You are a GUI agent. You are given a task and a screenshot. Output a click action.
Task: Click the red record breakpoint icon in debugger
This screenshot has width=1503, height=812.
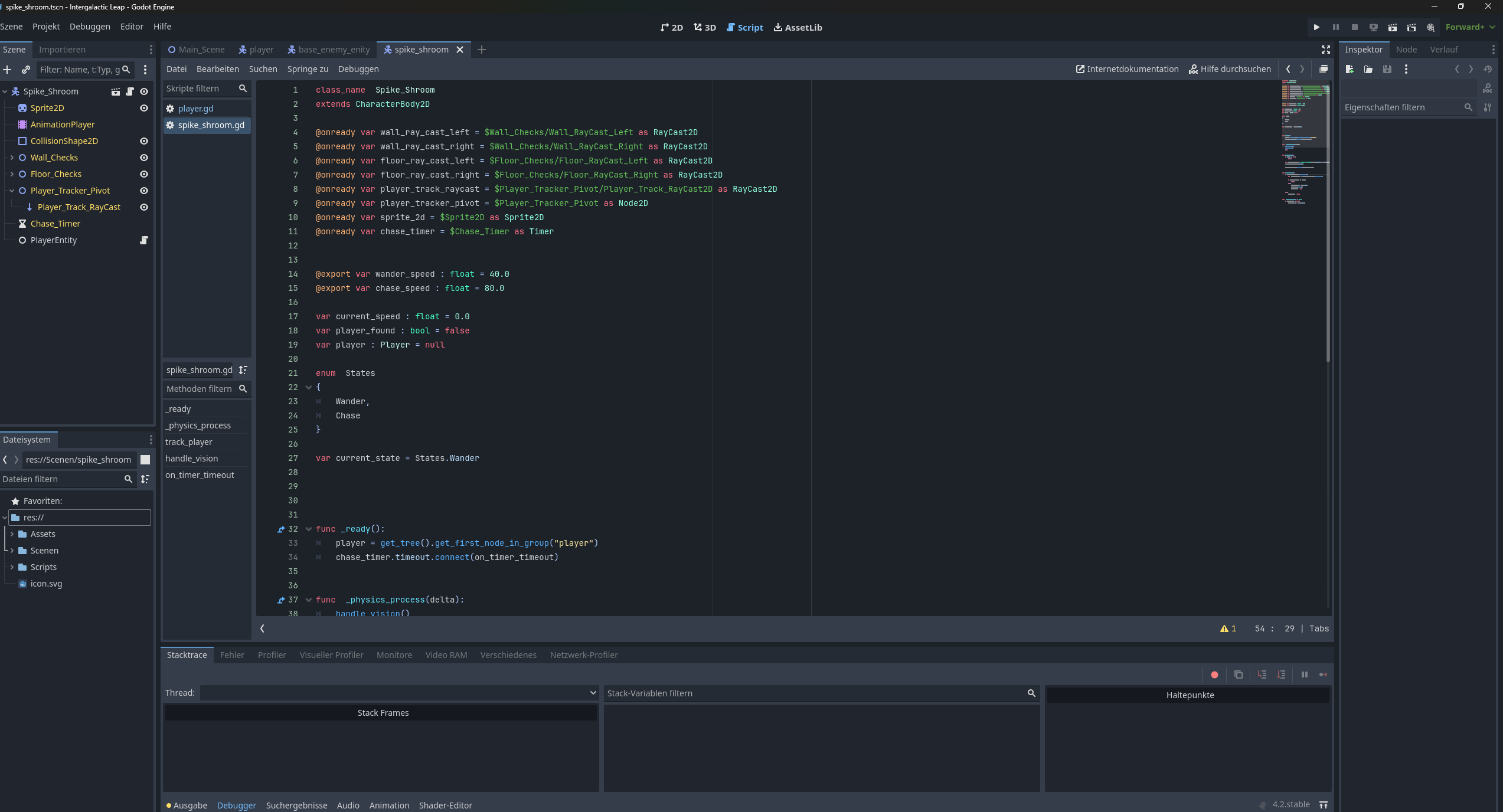click(1214, 675)
